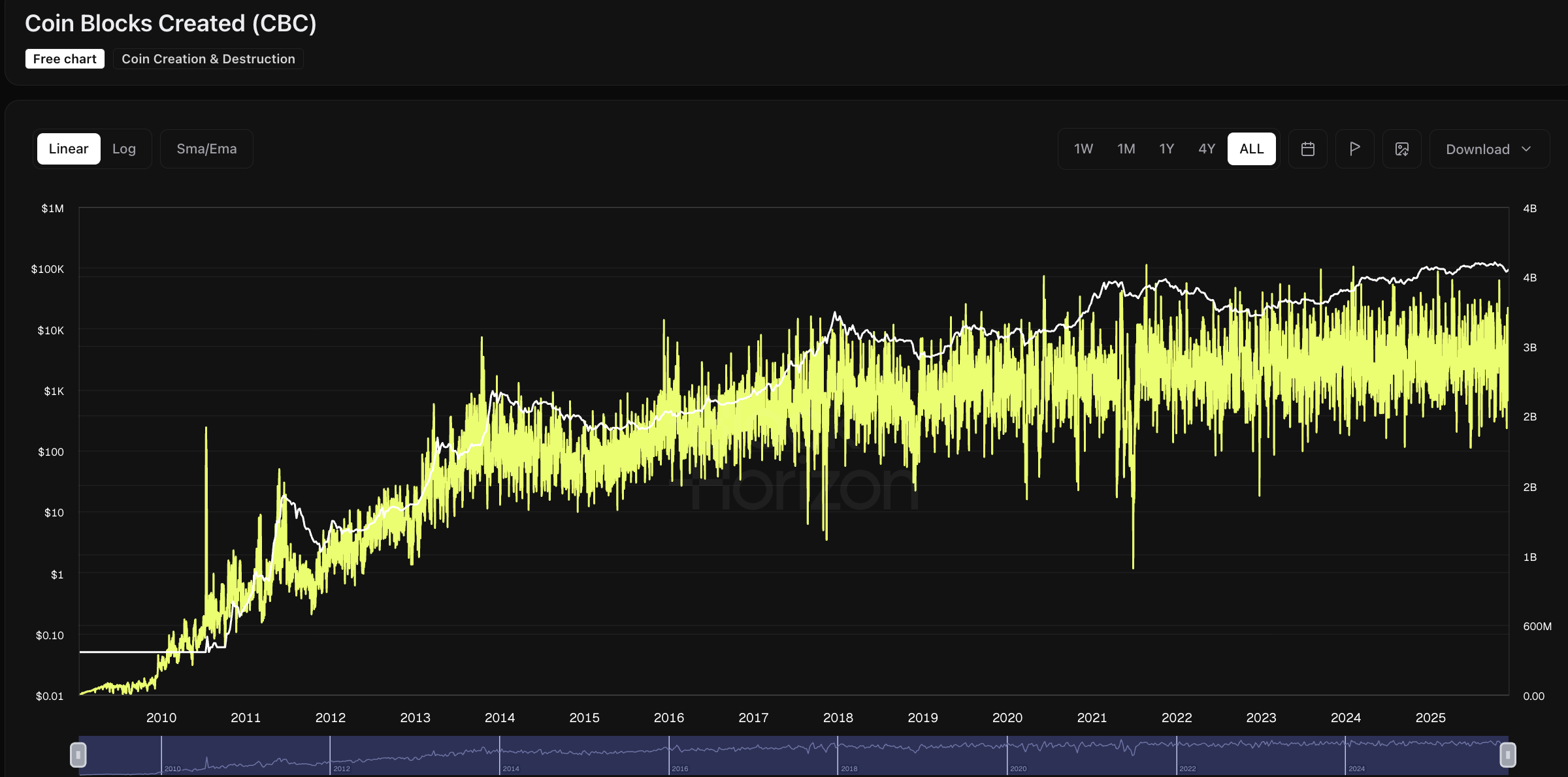Select the ALL time range
The image size is (1568, 777).
tap(1251, 149)
